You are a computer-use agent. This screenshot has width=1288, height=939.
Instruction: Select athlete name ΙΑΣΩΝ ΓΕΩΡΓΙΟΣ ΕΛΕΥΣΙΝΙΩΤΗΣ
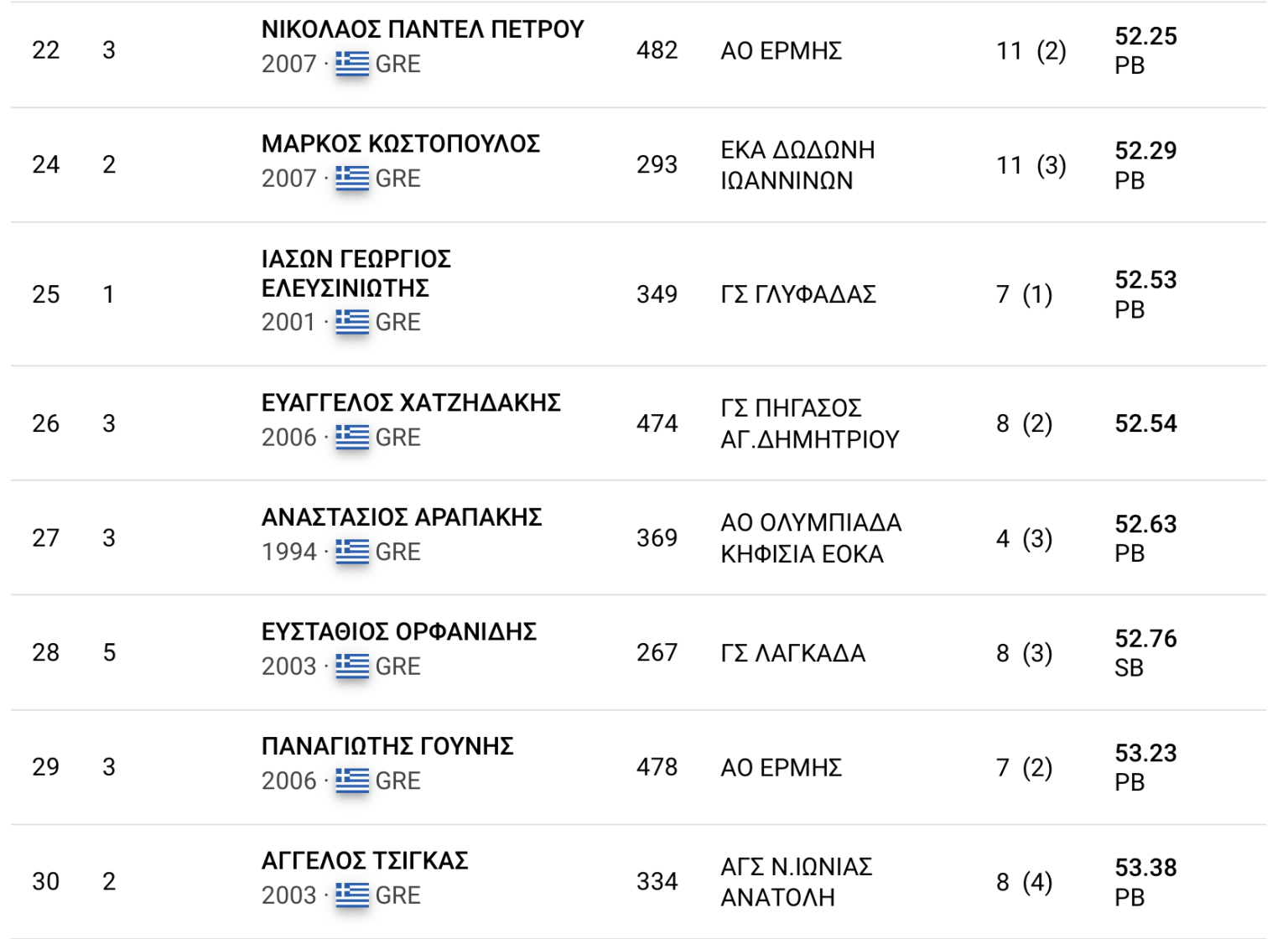356,273
